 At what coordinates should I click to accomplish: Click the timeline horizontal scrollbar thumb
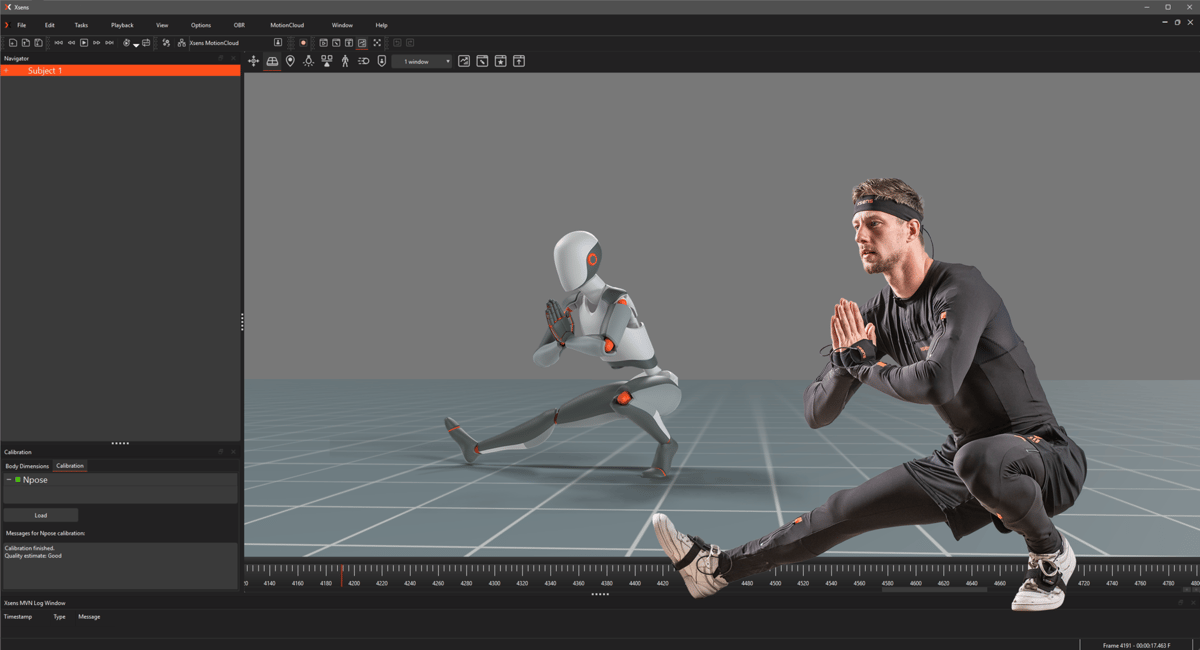tap(934, 590)
